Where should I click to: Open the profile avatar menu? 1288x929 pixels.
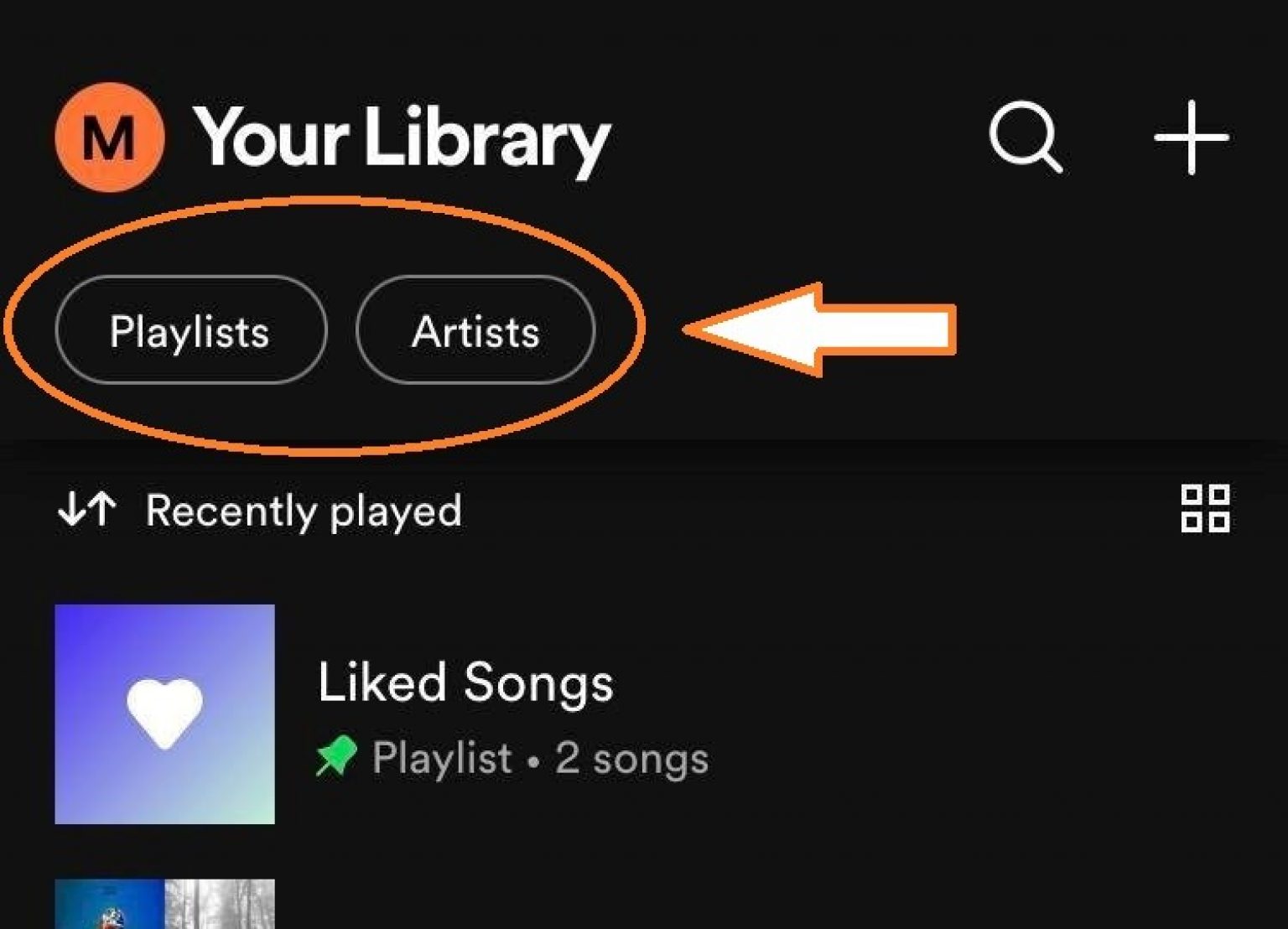click(x=107, y=138)
